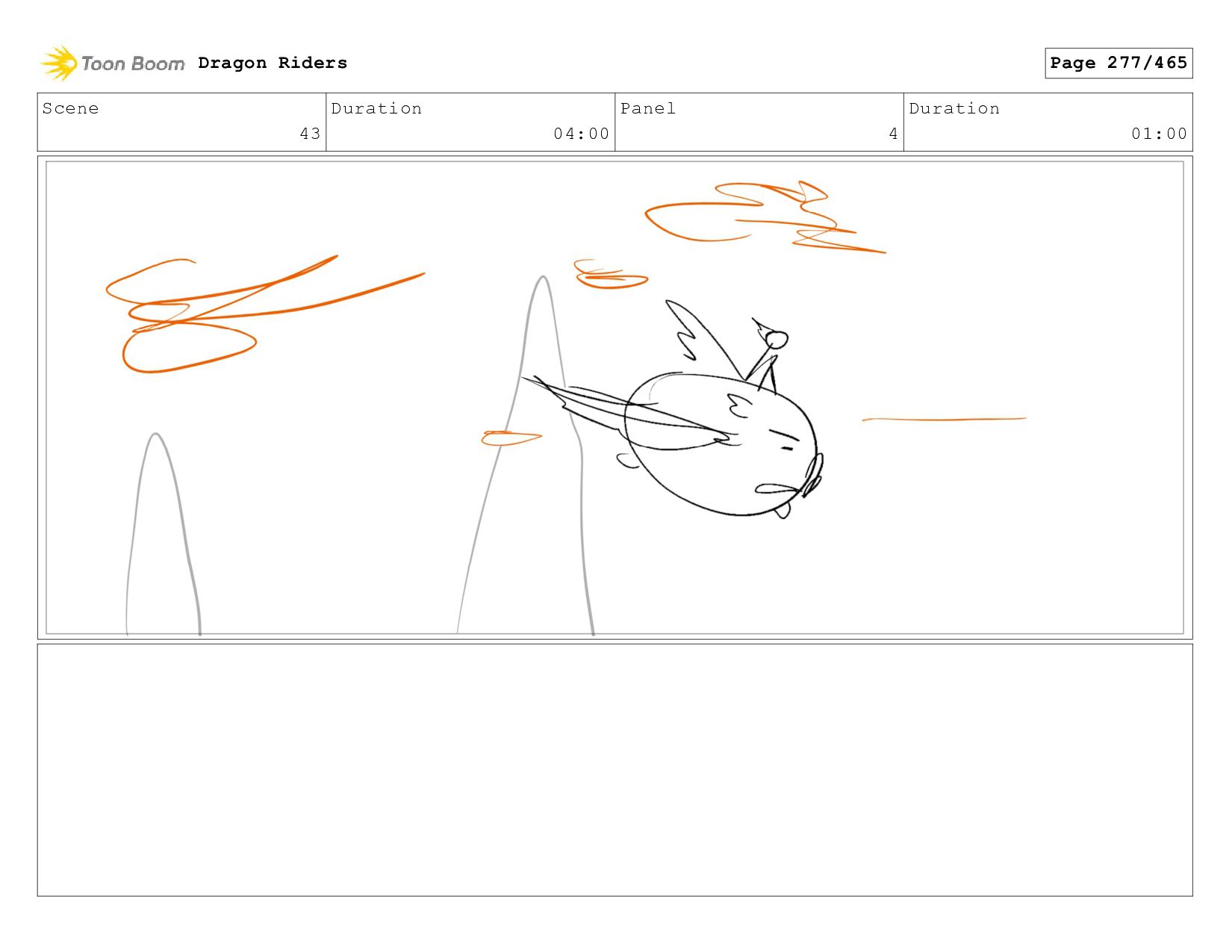This screenshot has height=952, width=1232.
Task: Click scene duration value 04:00
Action: (x=581, y=134)
